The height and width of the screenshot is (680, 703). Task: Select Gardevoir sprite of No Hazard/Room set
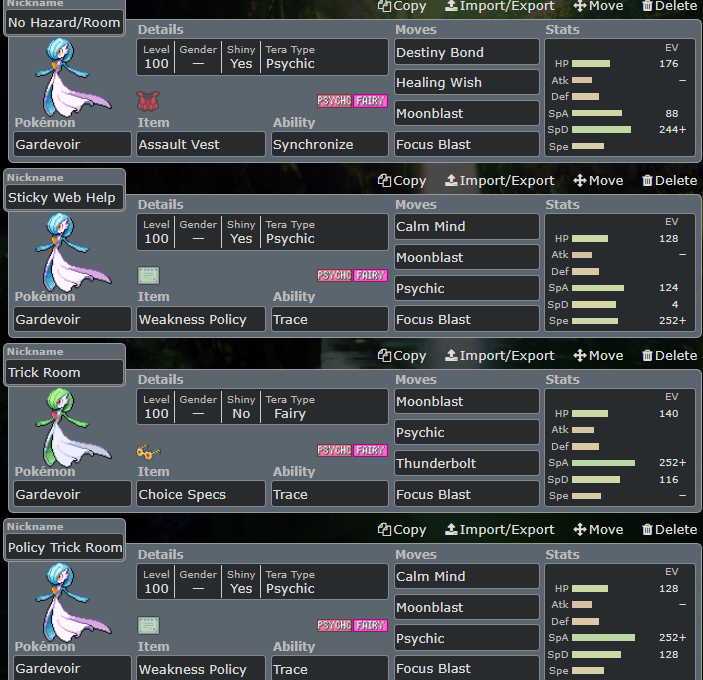(72, 78)
